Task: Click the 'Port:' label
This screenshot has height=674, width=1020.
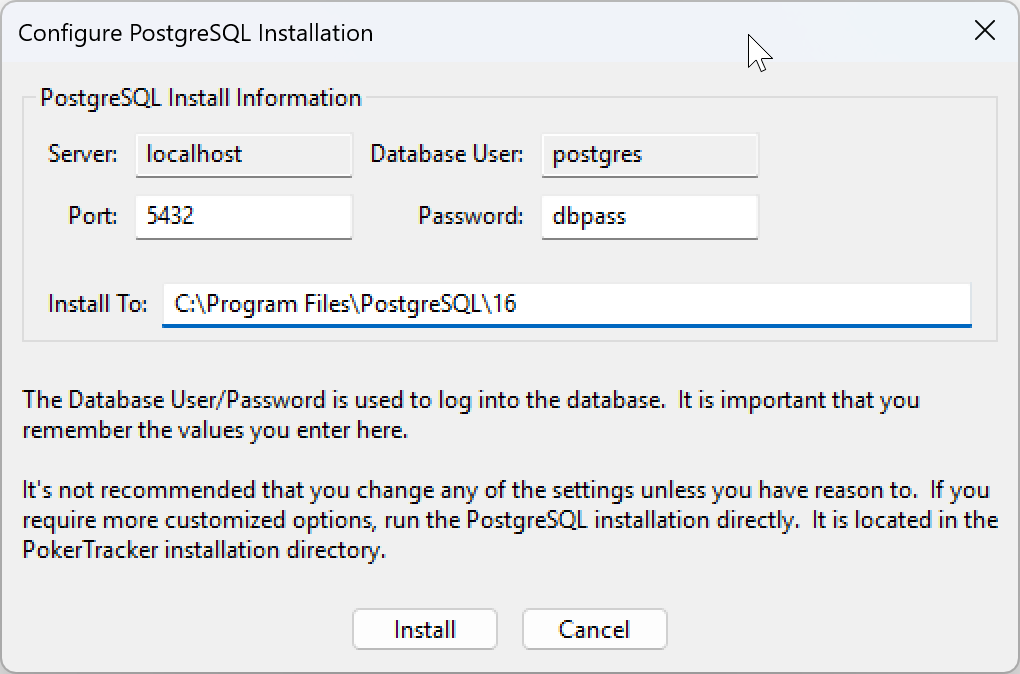Action: pyautogui.click(x=93, y=216)
